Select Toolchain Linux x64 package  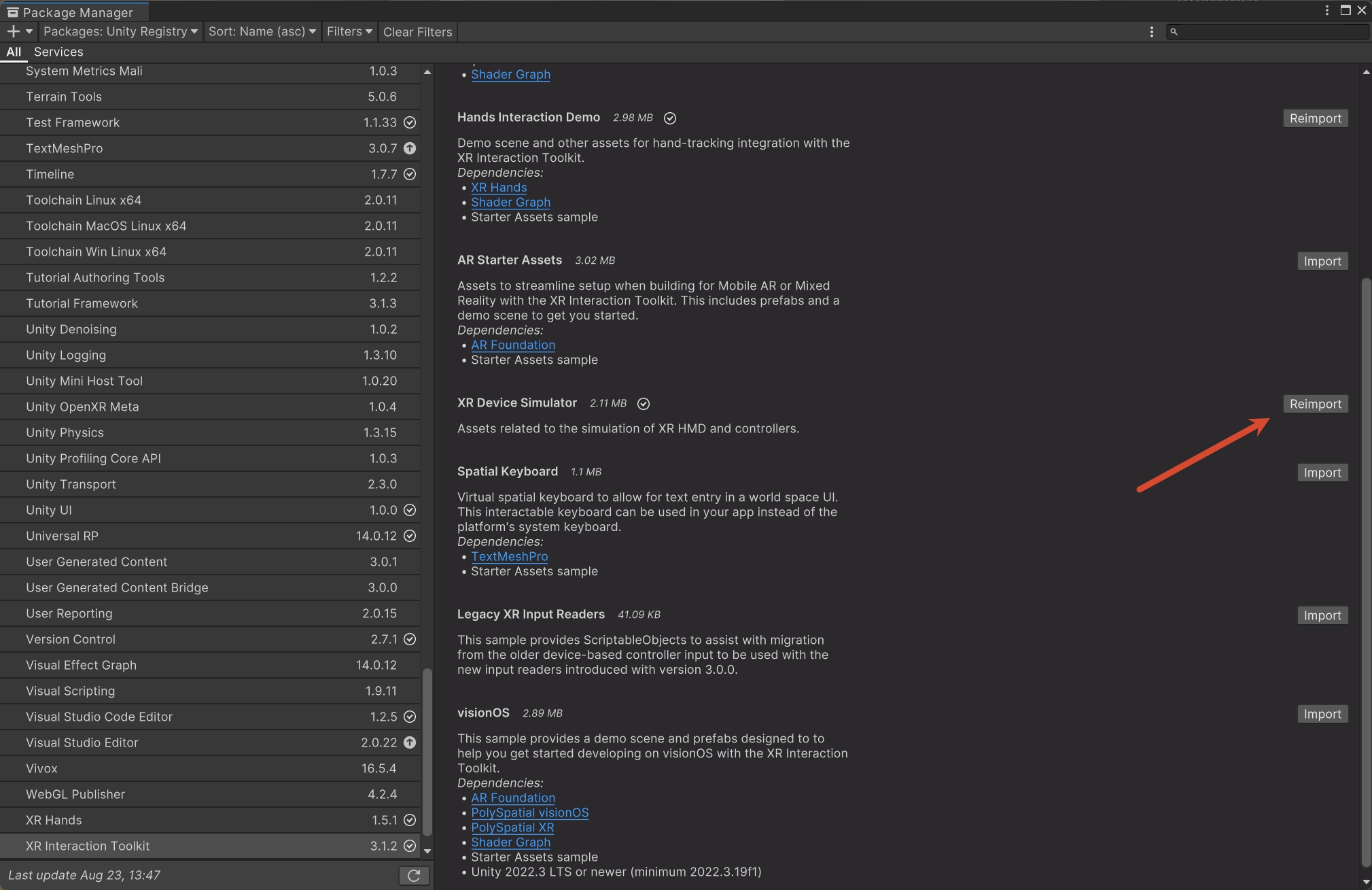pos(210,200)
